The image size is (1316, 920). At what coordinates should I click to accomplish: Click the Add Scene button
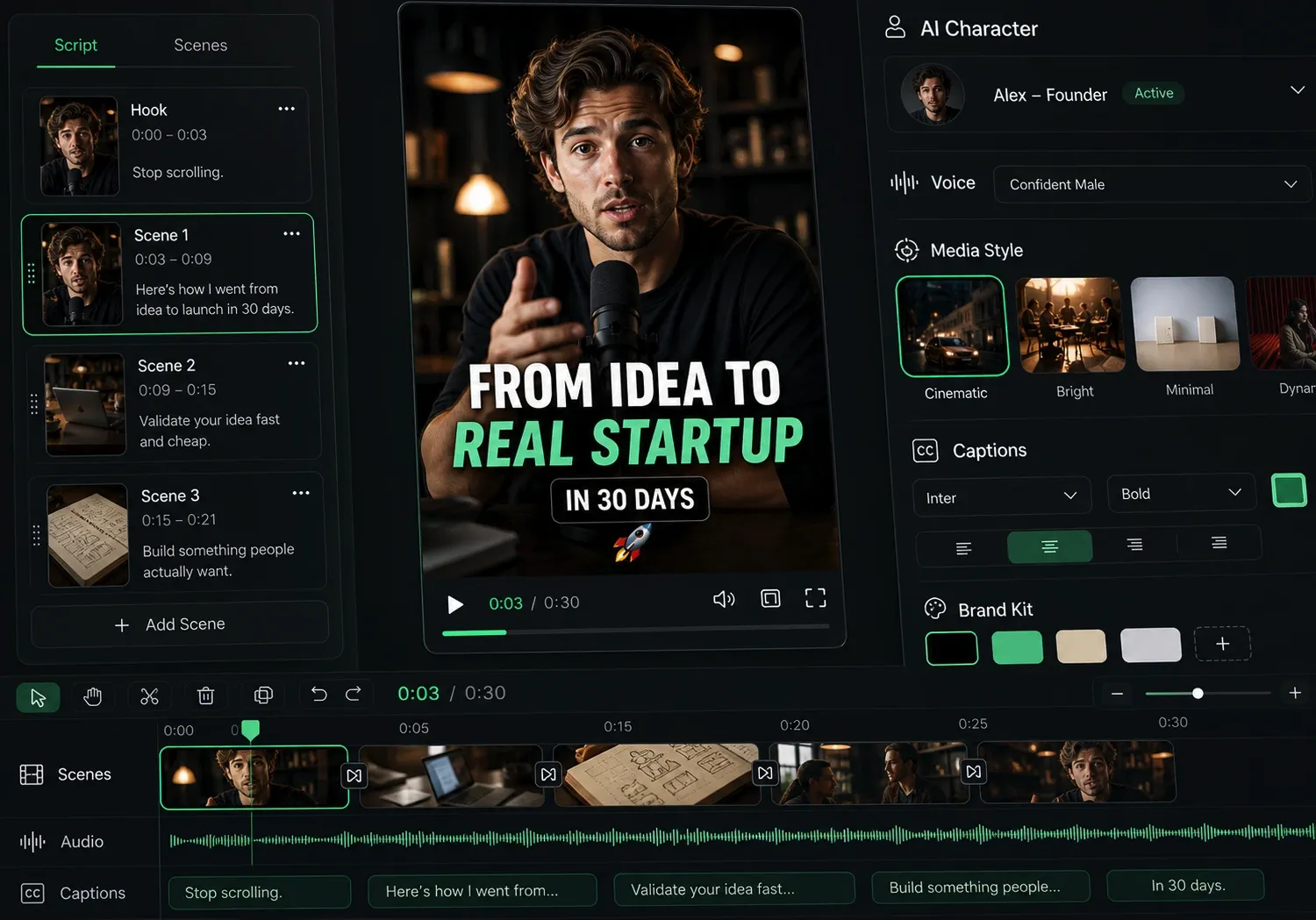pos(180,624)
